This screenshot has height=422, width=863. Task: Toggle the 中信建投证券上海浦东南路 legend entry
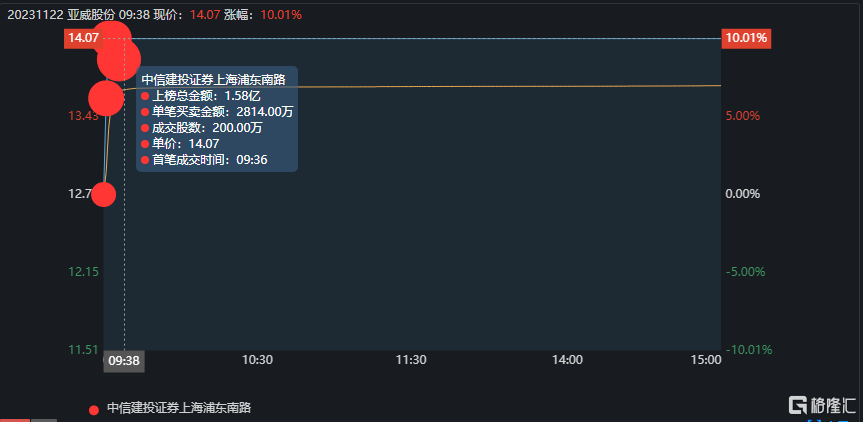tap(170, 408)
